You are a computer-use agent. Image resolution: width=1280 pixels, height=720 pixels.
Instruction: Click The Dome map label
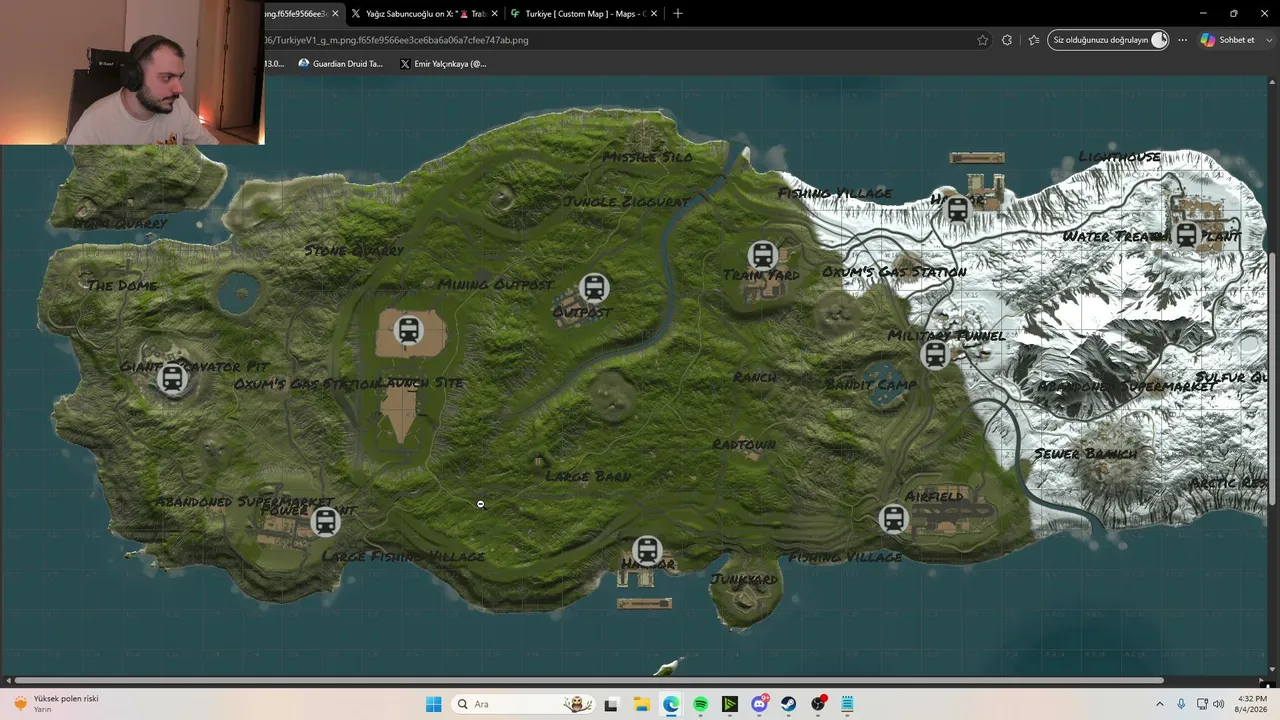tap(122, 286)
